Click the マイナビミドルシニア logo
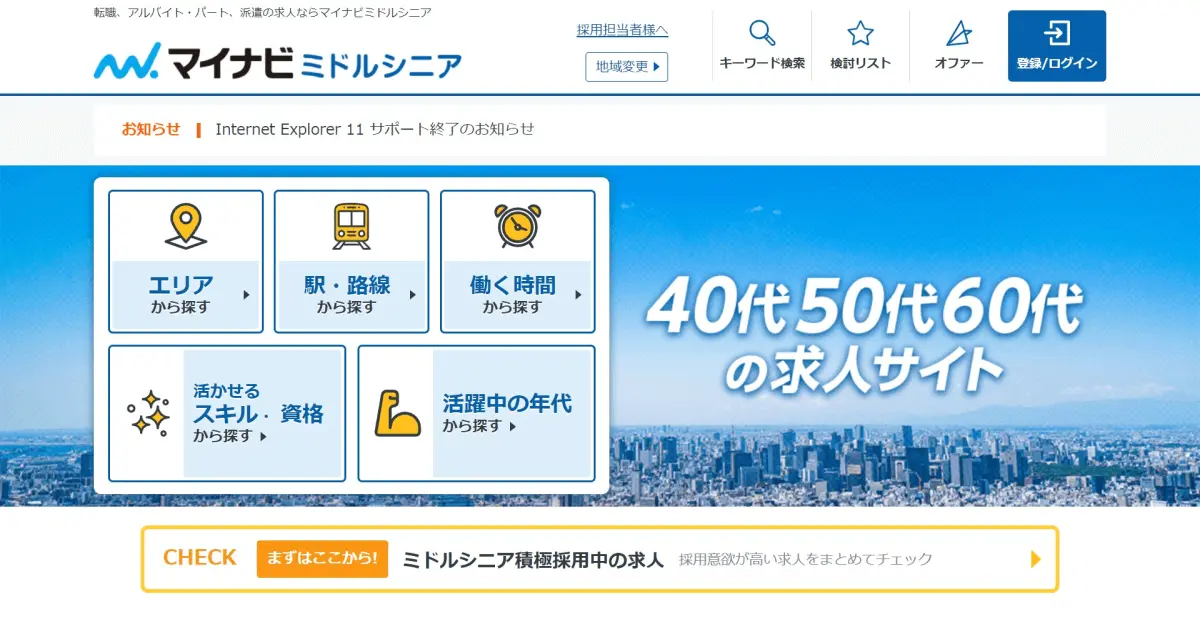 (278, 63)
